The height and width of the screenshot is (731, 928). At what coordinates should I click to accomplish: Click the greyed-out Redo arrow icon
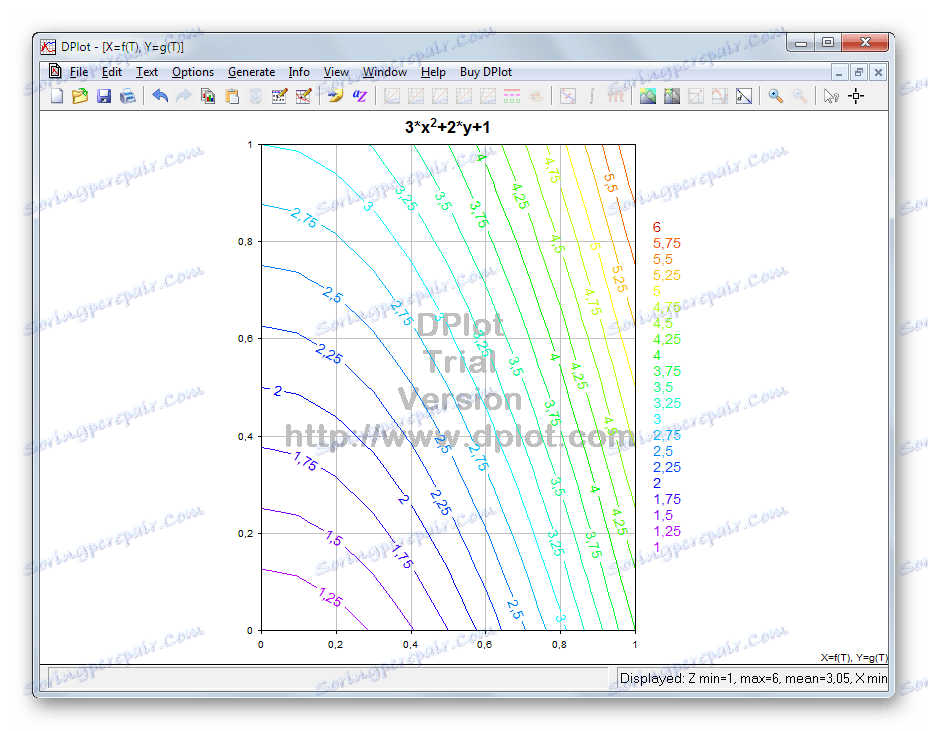click(x=183, y=96)
